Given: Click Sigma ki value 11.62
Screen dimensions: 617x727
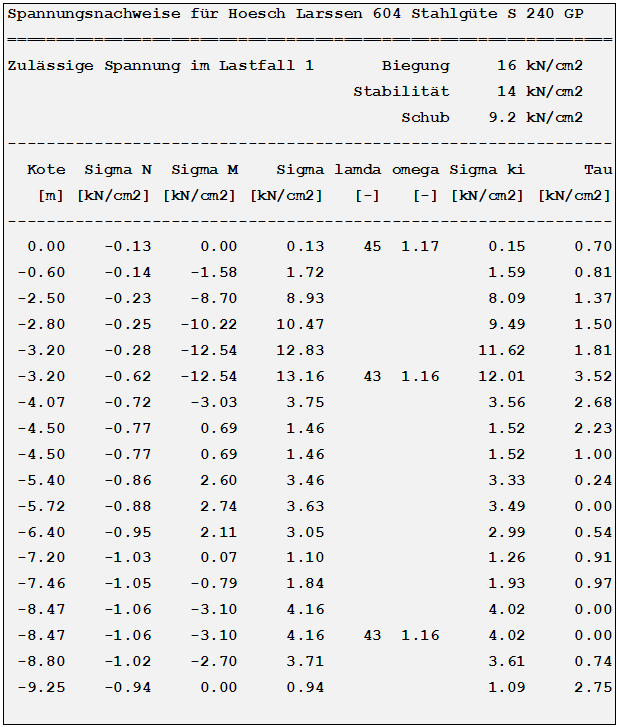Looking at the screenshot, I should [x=502, y=350].
